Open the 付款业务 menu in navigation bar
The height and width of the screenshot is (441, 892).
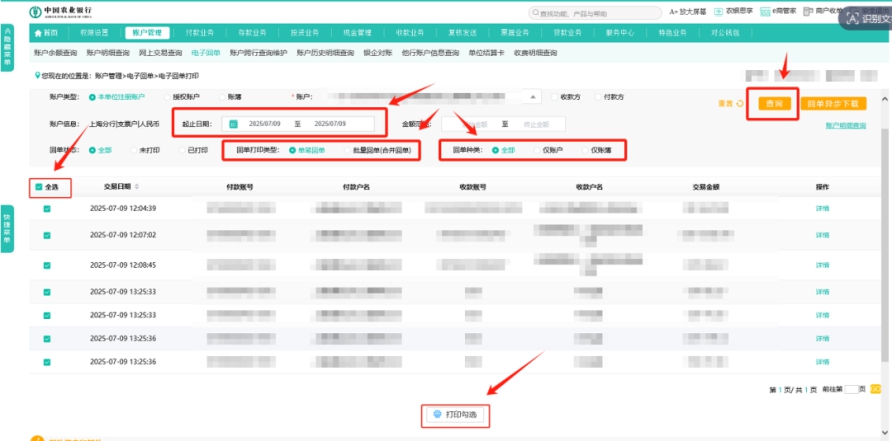[200, 33]
